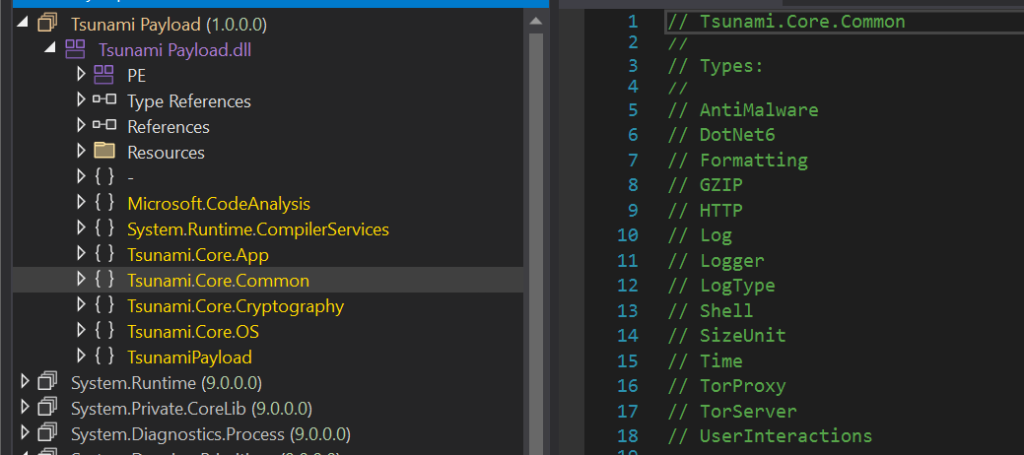Screen dimensions: 1024x455
Task: Click the System.Runtime assembly icon
Action: (48, 382)
